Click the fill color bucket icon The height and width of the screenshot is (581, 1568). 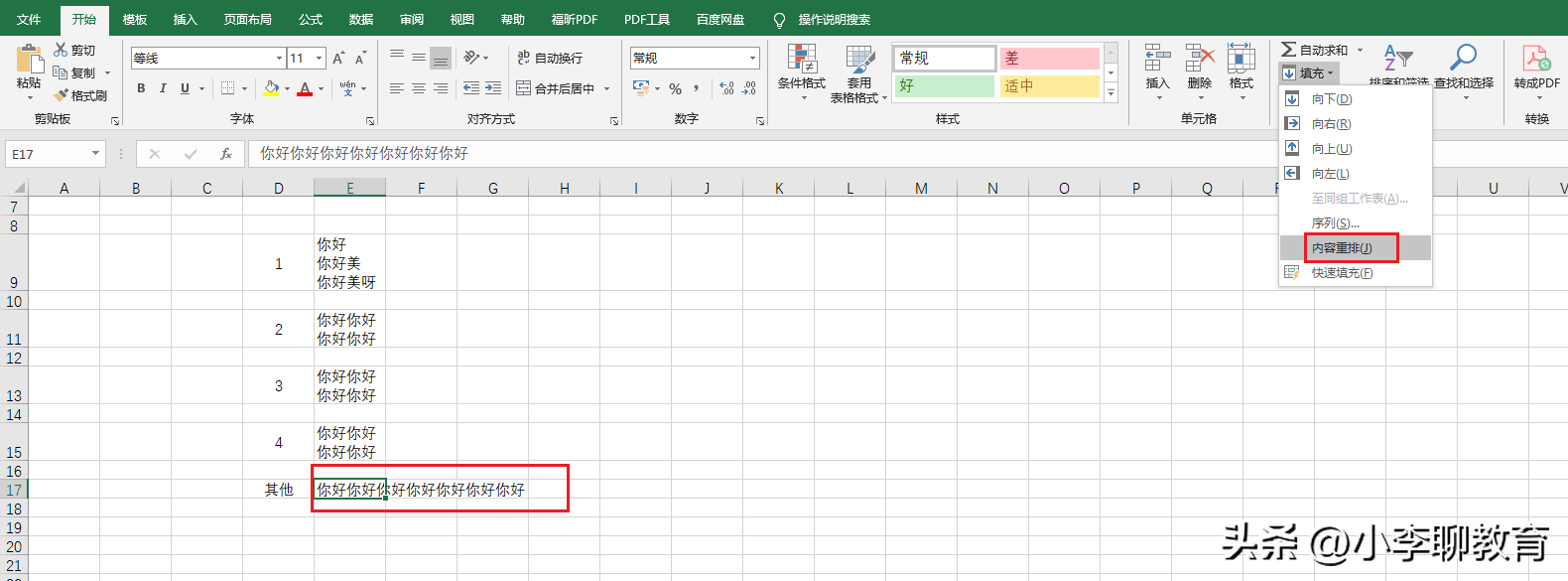pyautogui.click(x=272, y=88)
